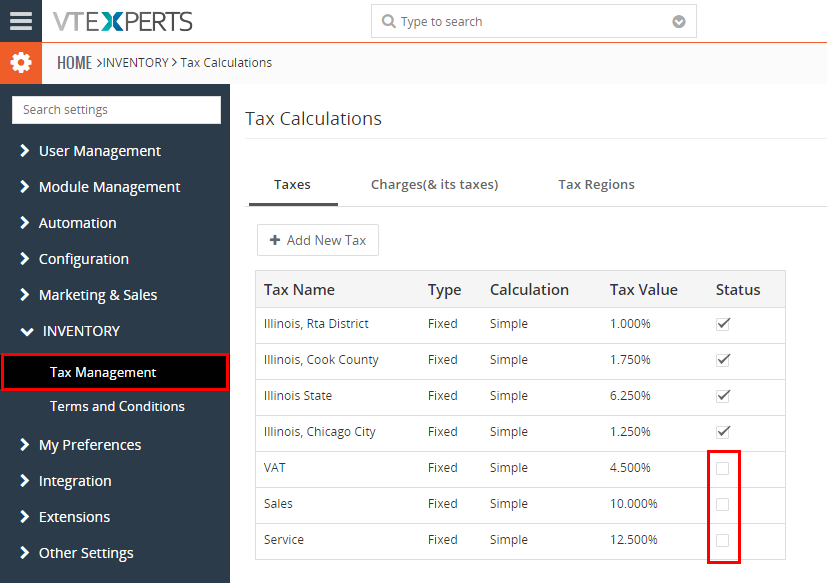This screenshot has height=583, width=827.
Task: Enable the Sales tax checkbox
Action: point(723,504)
